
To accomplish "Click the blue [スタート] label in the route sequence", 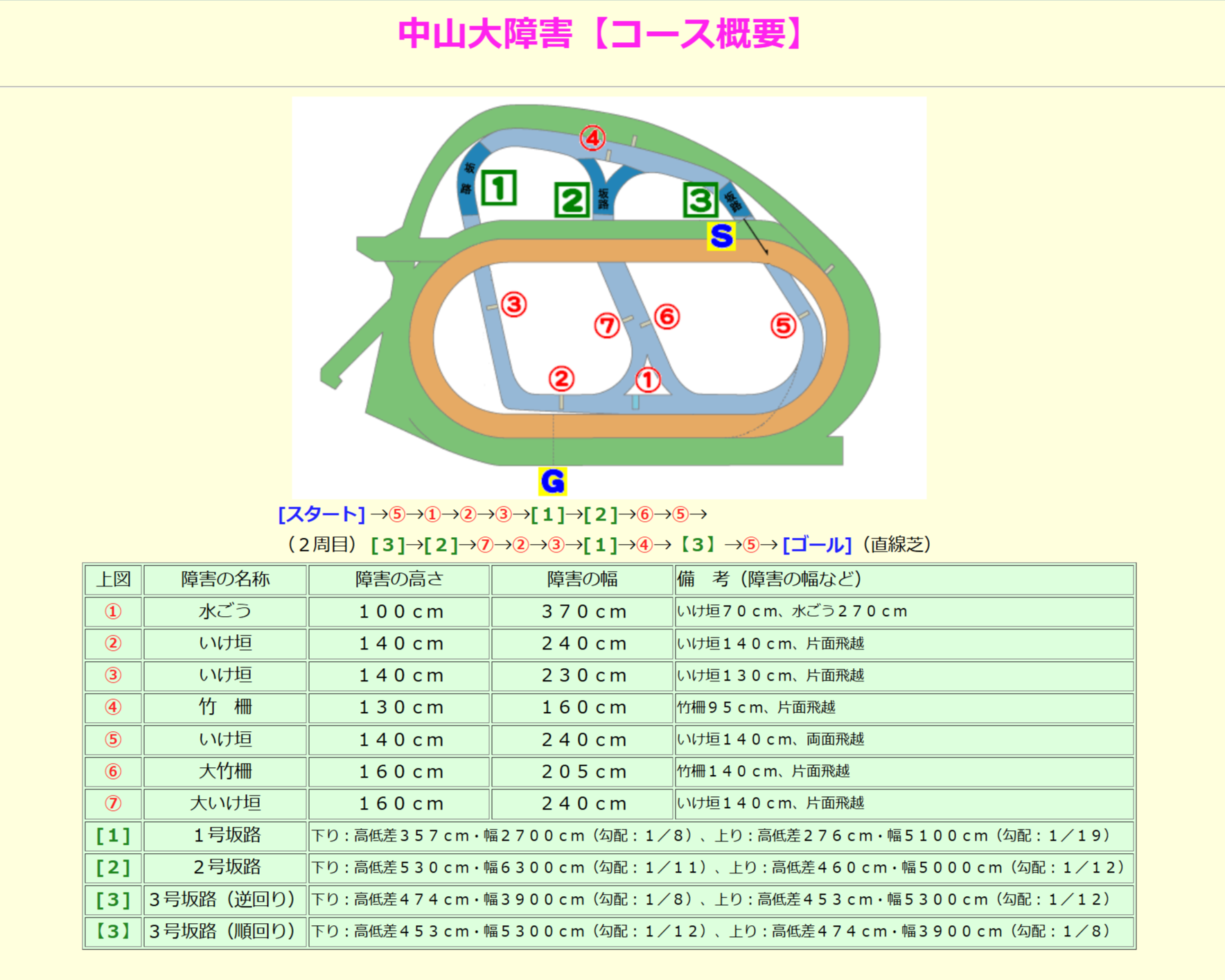I will [x=321, y=514].
